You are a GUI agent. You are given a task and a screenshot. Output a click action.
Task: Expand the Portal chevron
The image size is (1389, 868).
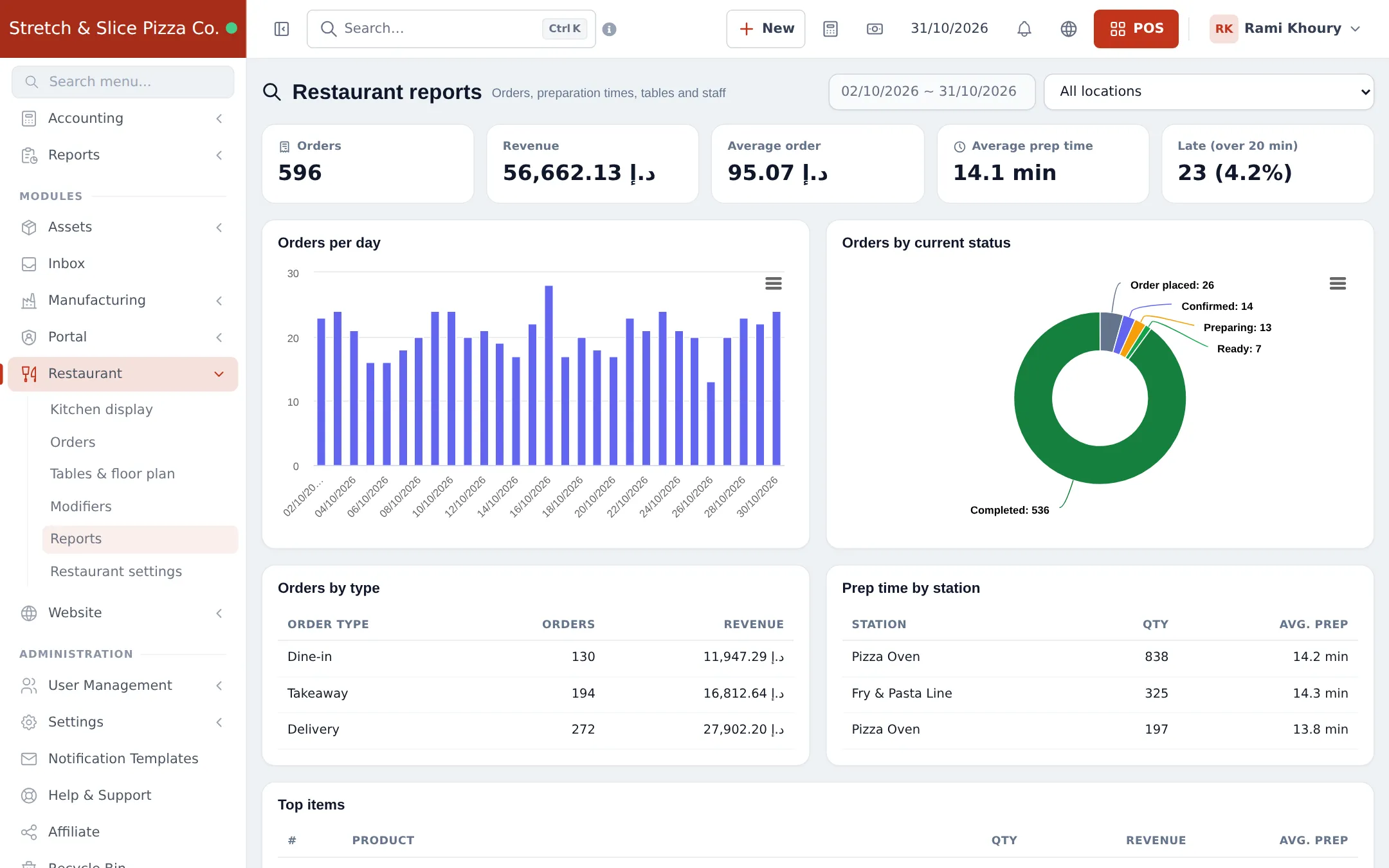(219, 337)
